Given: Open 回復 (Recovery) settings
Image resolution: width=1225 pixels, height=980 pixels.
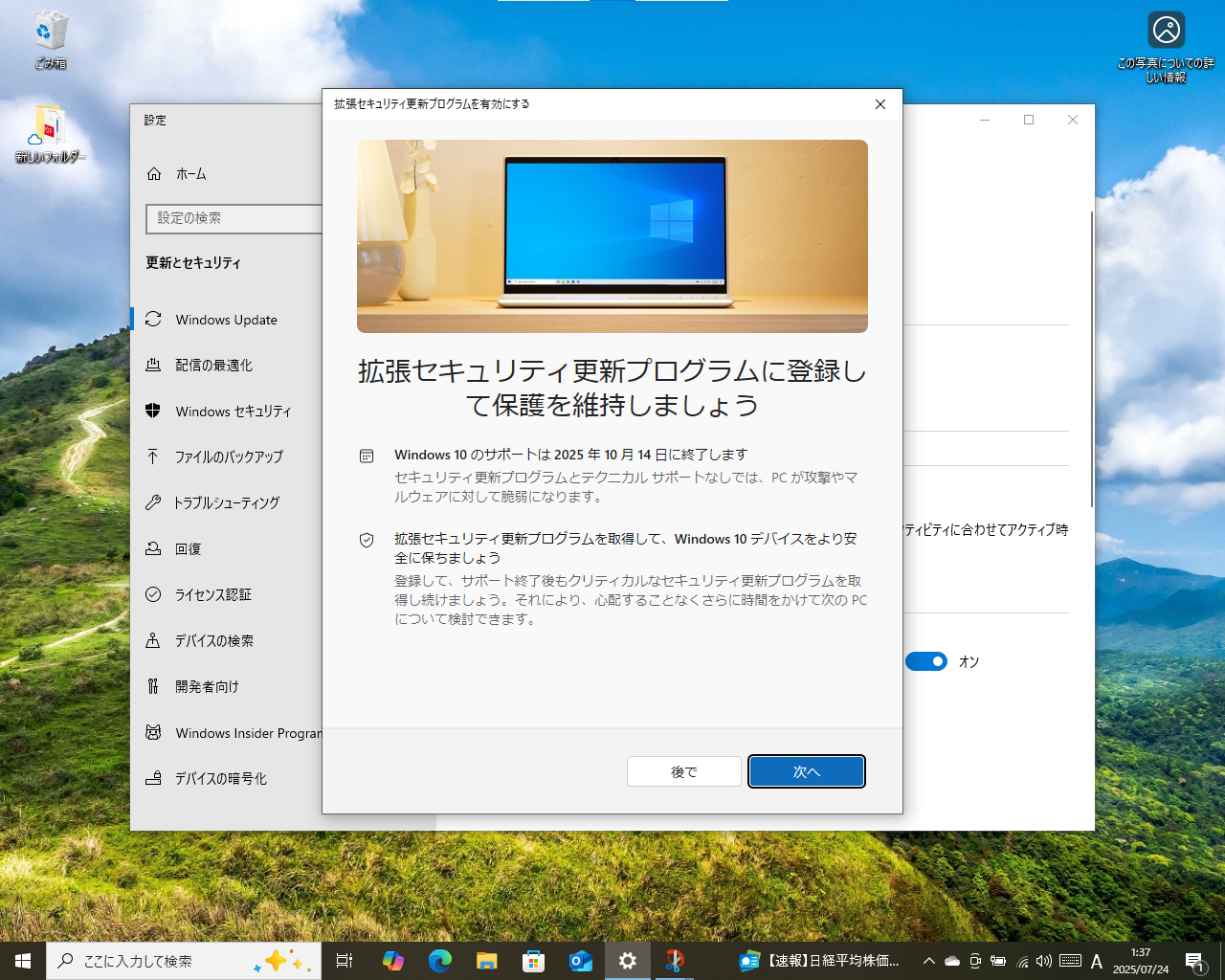Looking at the screenshot, I should pos(189,548).
